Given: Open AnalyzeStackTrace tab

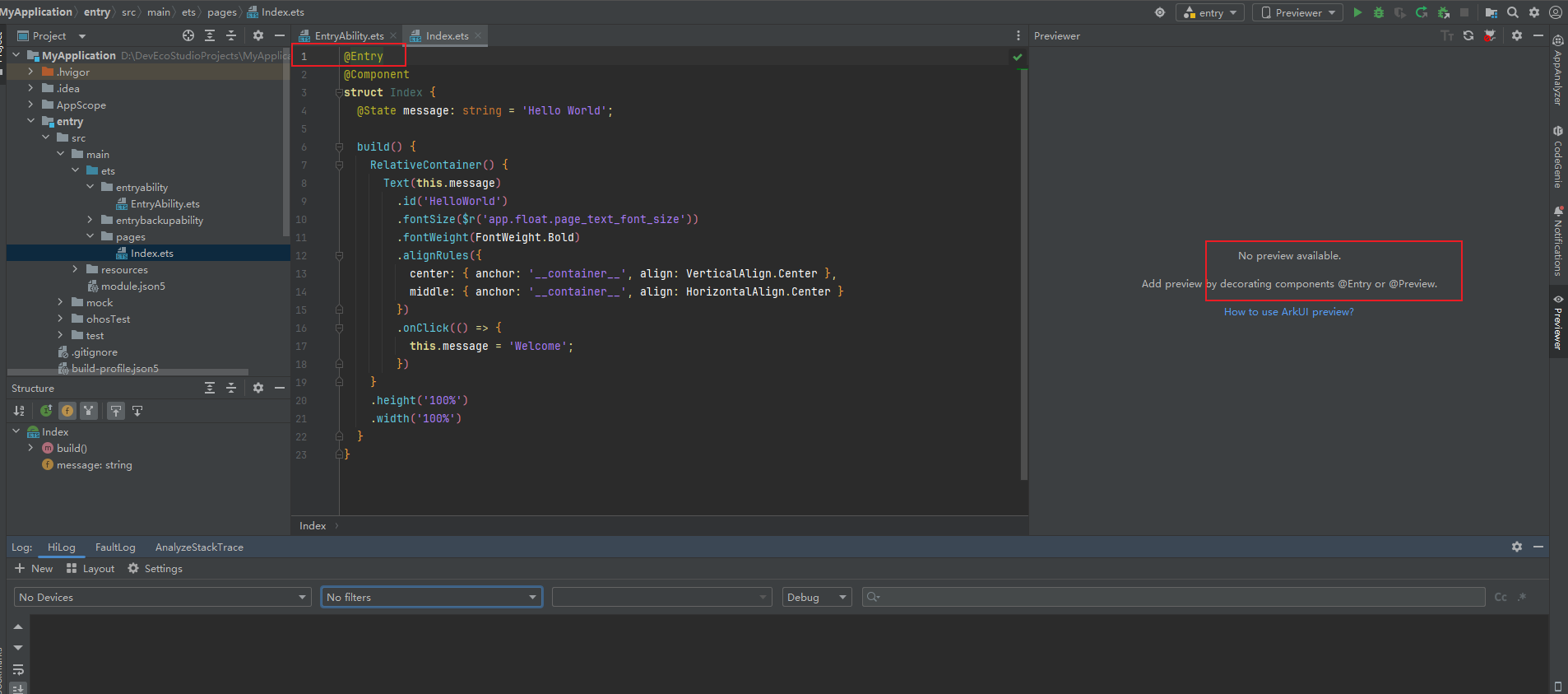Looking at the screenshot, I should tap(199, 547).
